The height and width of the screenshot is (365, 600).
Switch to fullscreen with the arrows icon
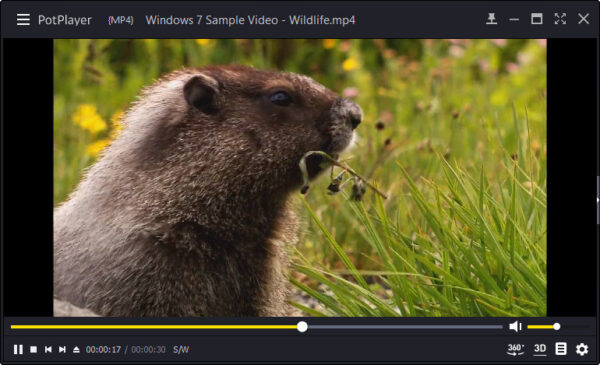[560, 18]
